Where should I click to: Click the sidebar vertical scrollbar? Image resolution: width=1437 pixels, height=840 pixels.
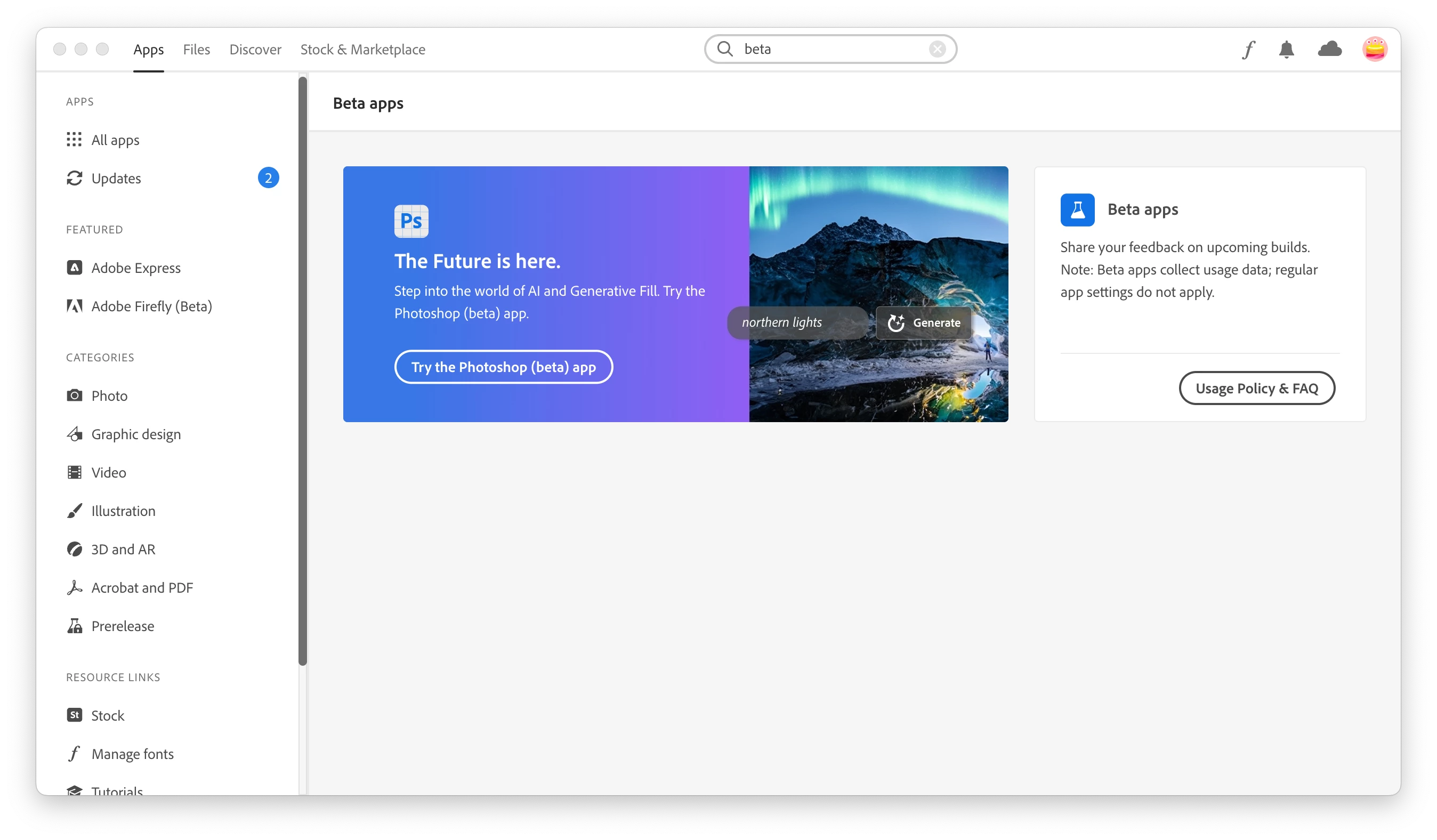tap(303, 370)
